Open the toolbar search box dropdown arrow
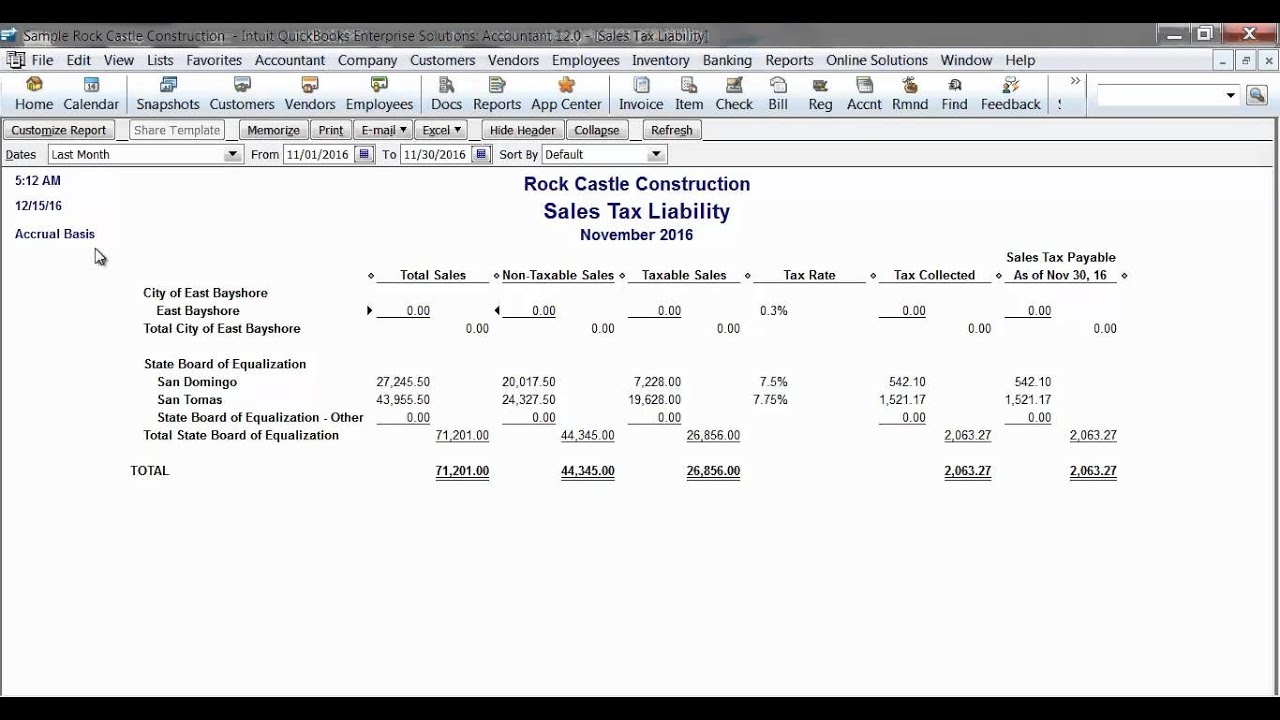 [x=1230, y=95]
